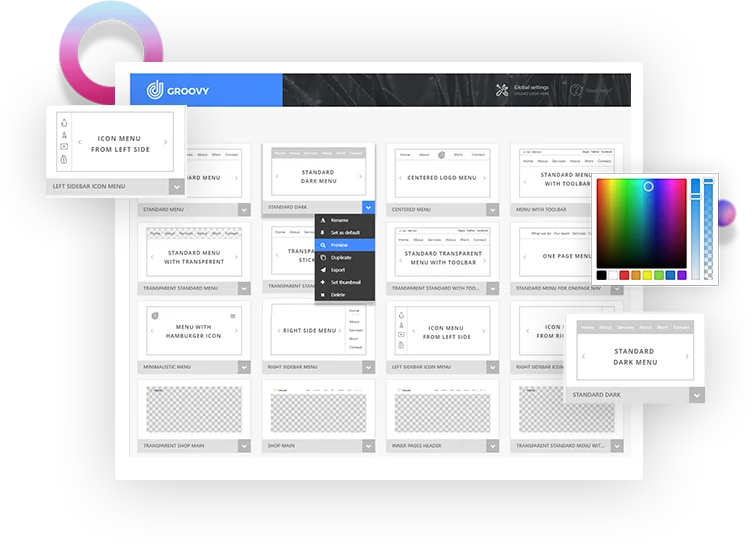The height and width of the screenshot is (544, 752).
Task: Click hue slider handle in color picker
Action: (695, 197)
